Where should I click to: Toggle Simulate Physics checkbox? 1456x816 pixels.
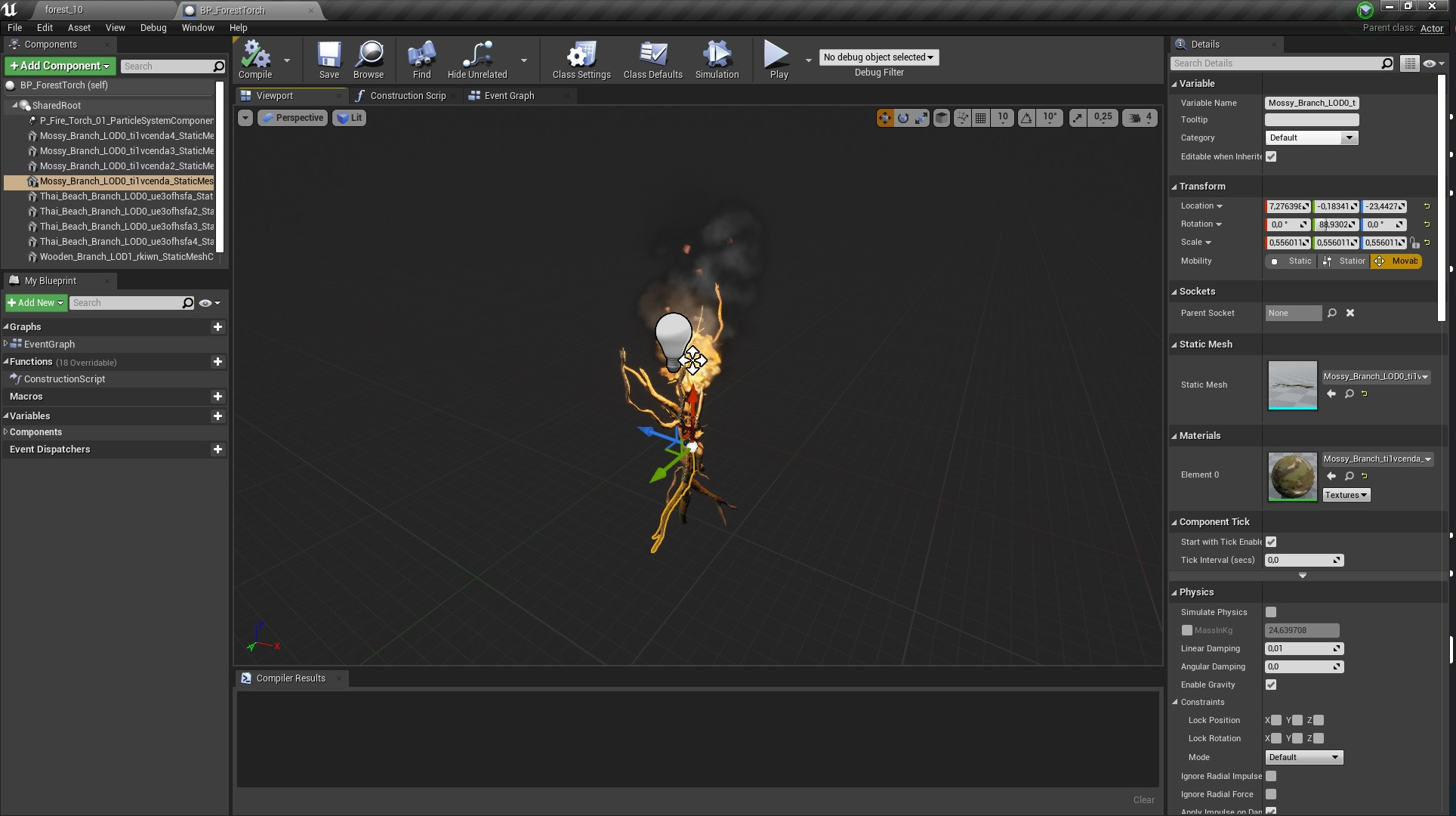coord(1271,612)
